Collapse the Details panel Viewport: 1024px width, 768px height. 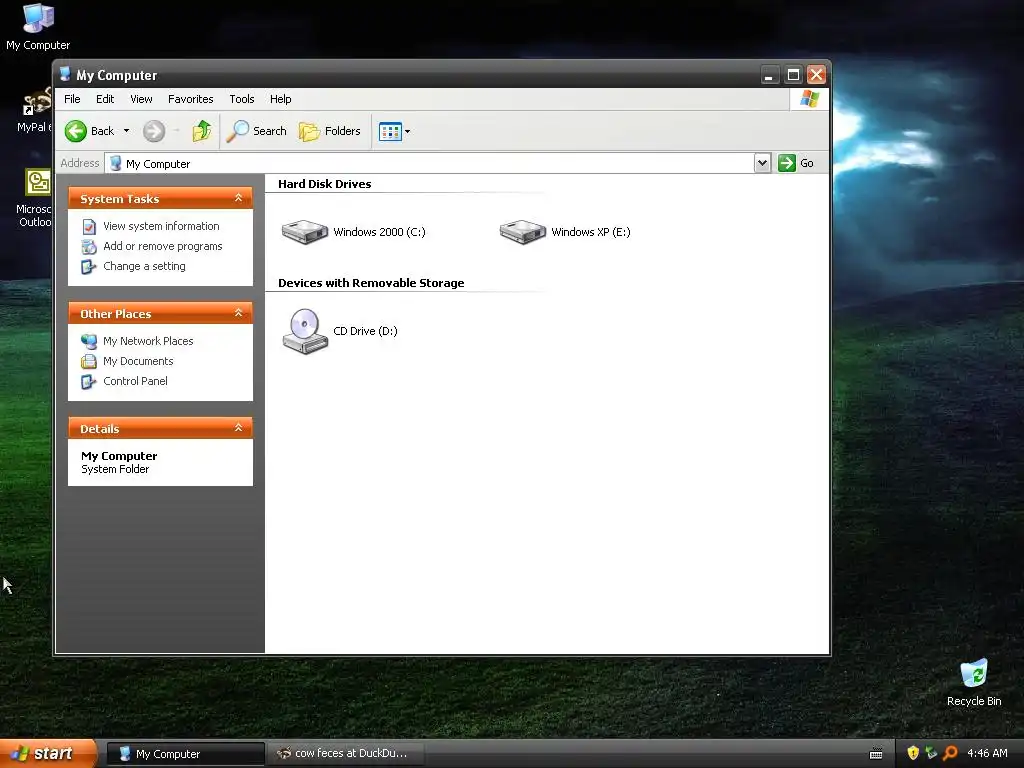pyautogui.click(x=238, y=428)
